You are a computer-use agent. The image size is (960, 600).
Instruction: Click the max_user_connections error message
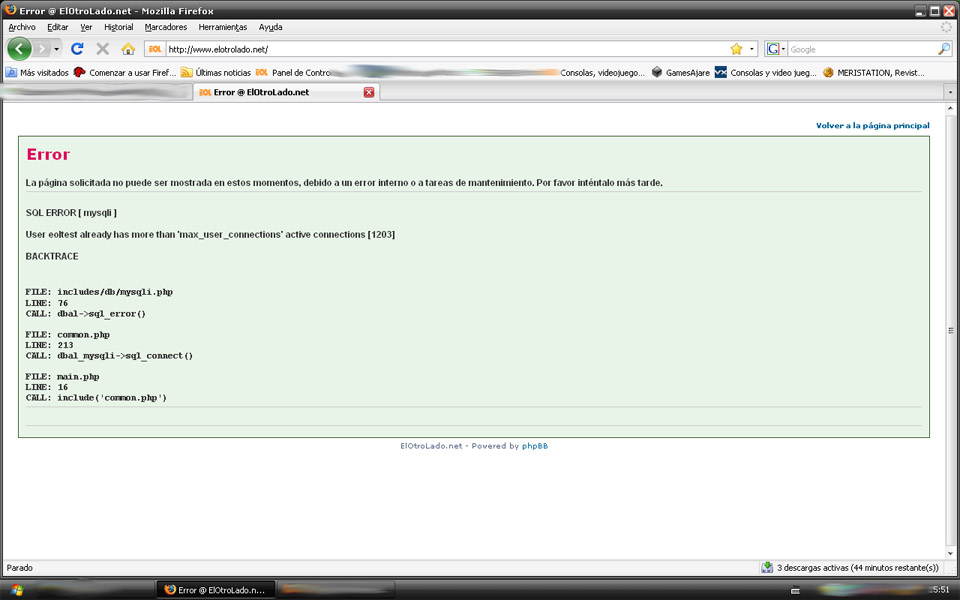[210, 234]
